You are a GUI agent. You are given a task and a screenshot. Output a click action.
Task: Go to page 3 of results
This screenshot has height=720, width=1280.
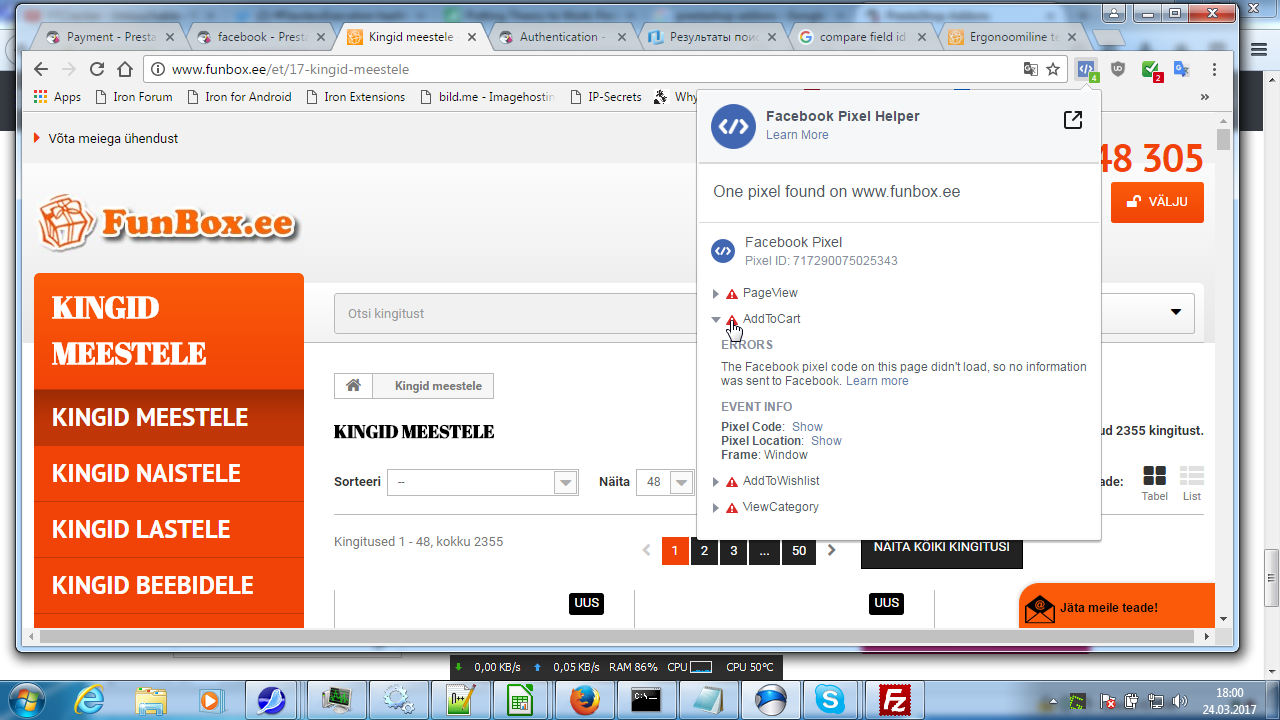pos(733,551)
